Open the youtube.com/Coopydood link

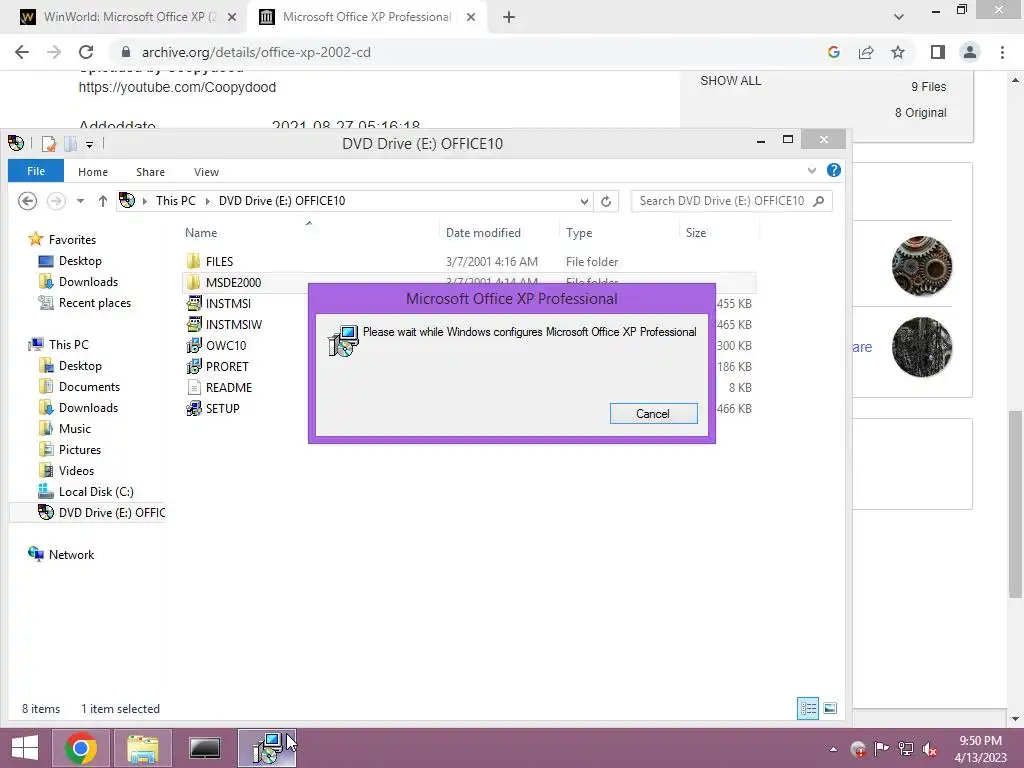pos(177,87)
